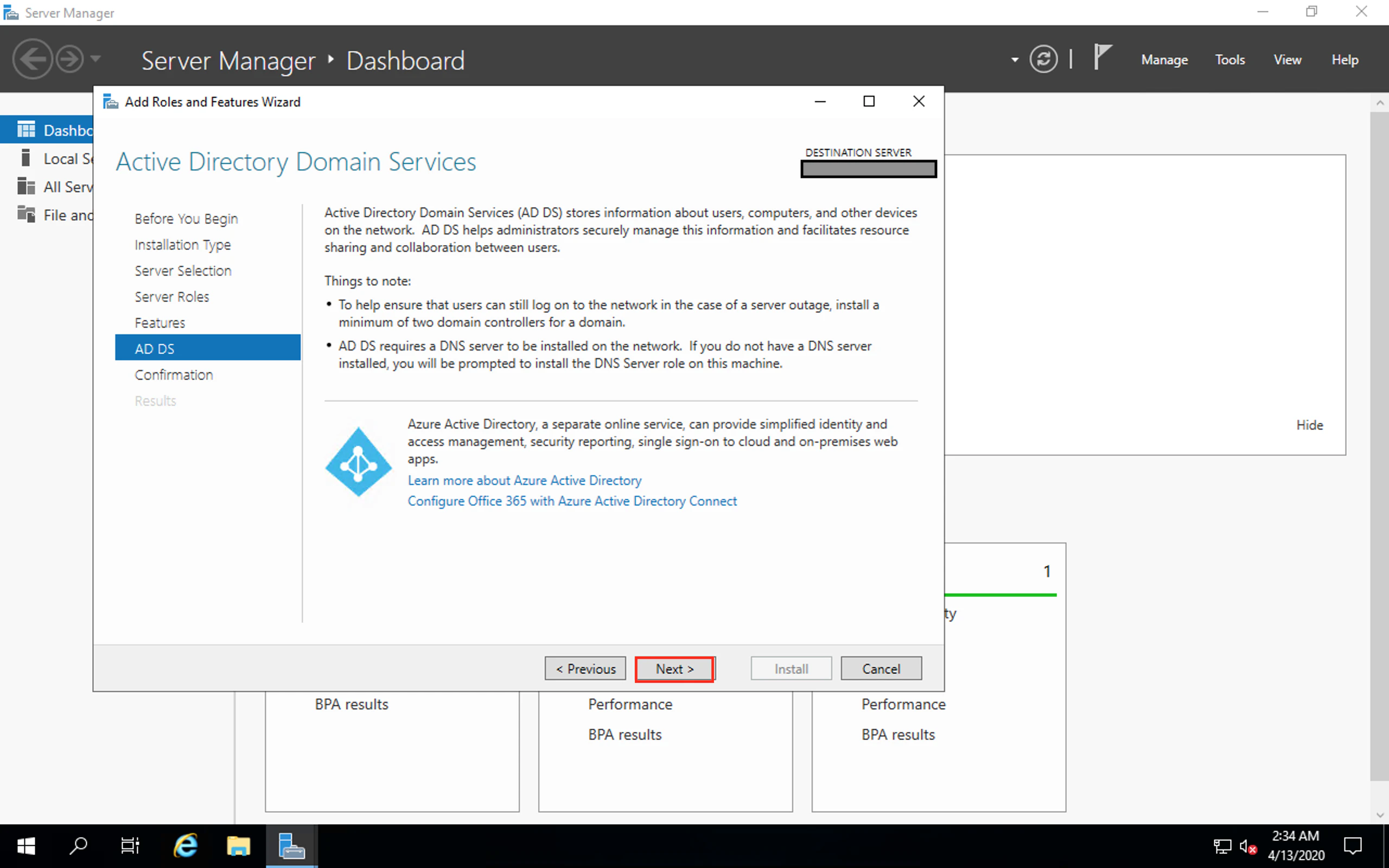Go to Installation Type wizard step
Screen dimensions: 1389x868
pos(182,245)
